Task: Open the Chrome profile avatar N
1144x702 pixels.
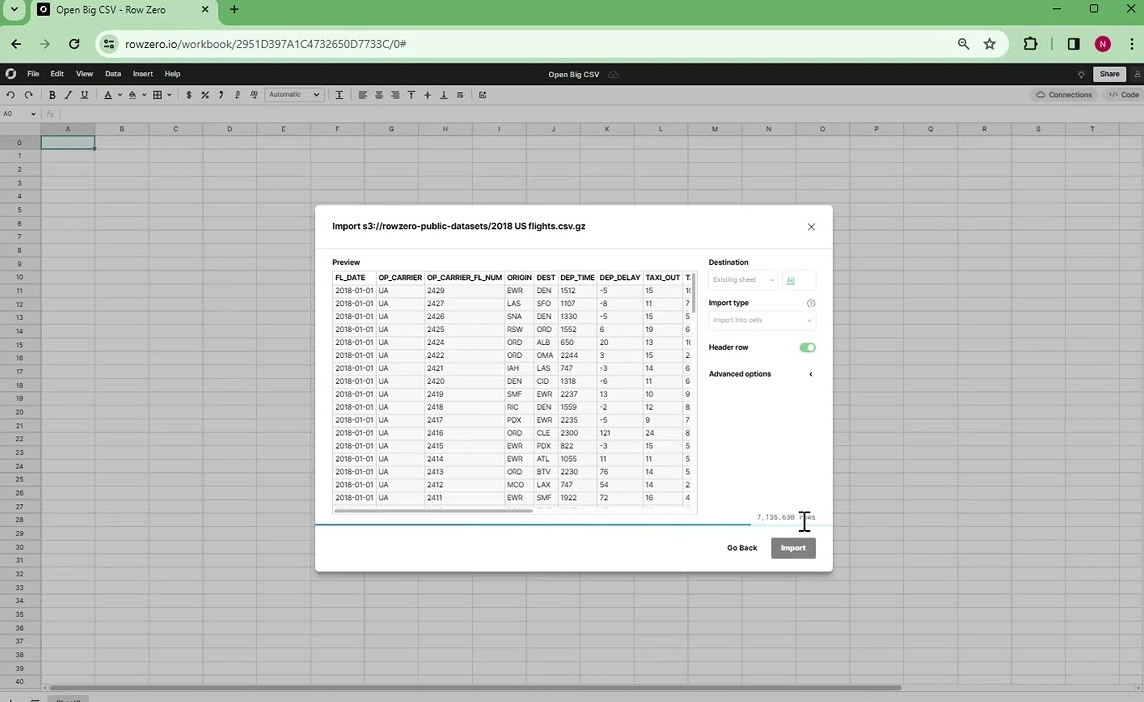Action: point(1102,44)
